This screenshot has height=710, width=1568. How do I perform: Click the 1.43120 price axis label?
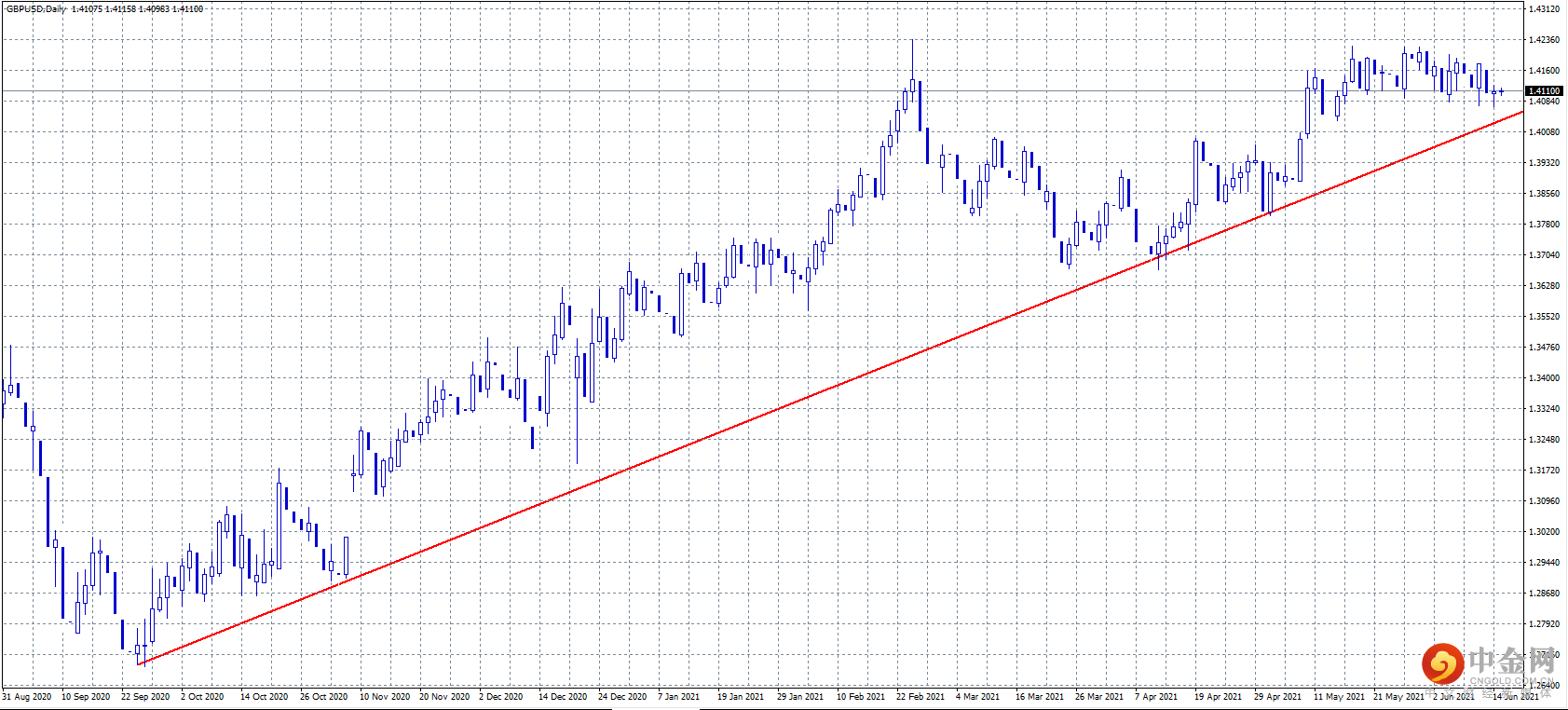point(1545,9)
